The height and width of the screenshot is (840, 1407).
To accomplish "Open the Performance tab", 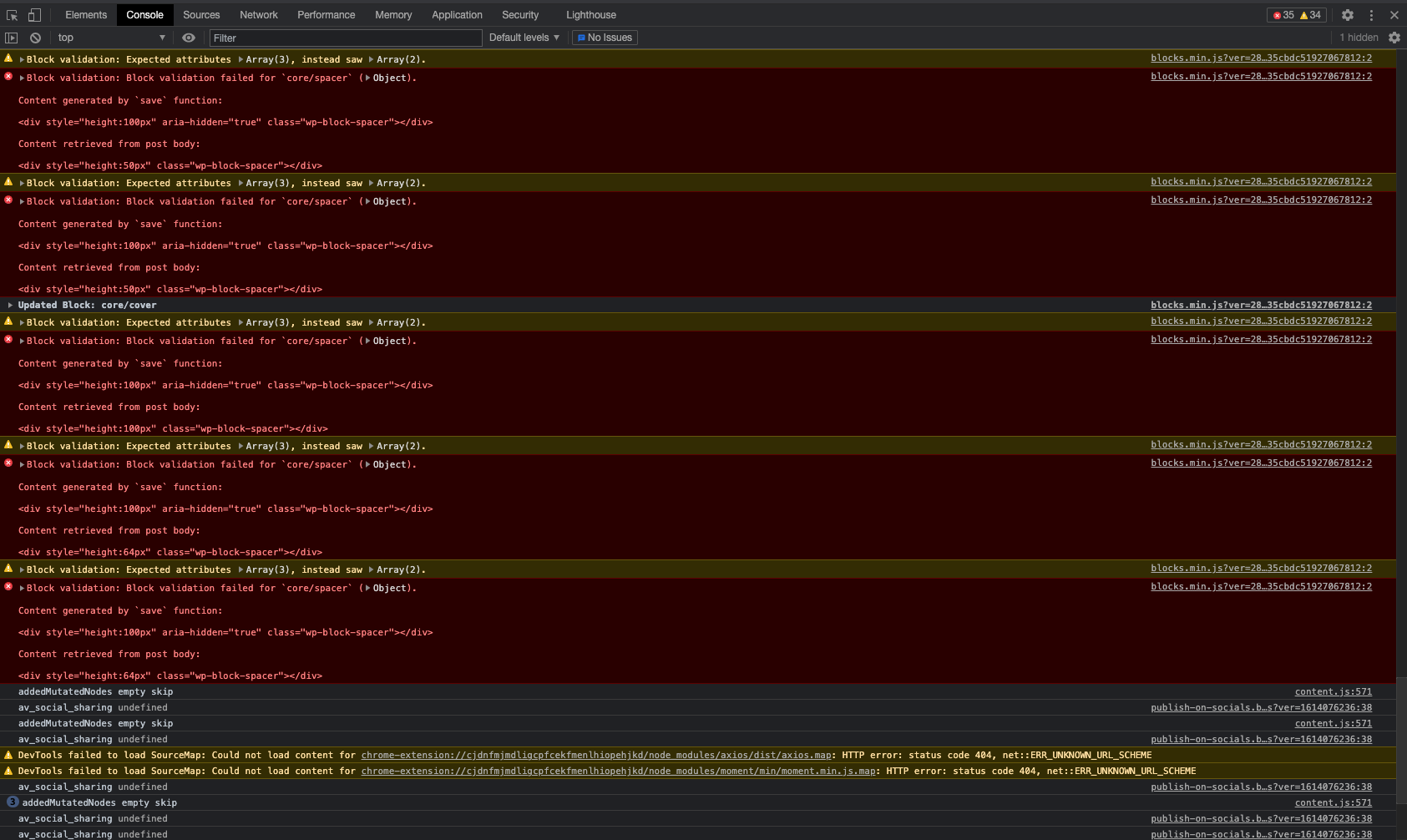I will point(326,15).
